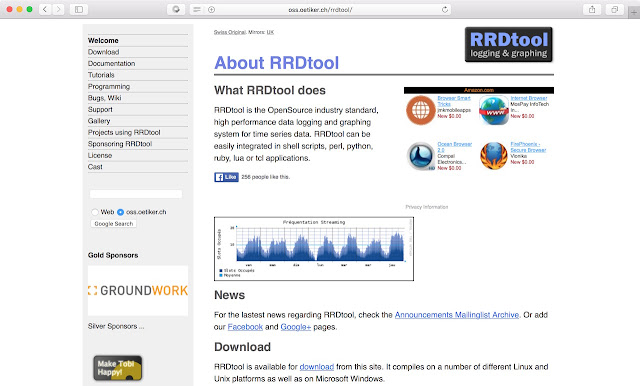Click the Facebook Like button
640x386 pixels.
pyautogui.click(x=227, y=177)
